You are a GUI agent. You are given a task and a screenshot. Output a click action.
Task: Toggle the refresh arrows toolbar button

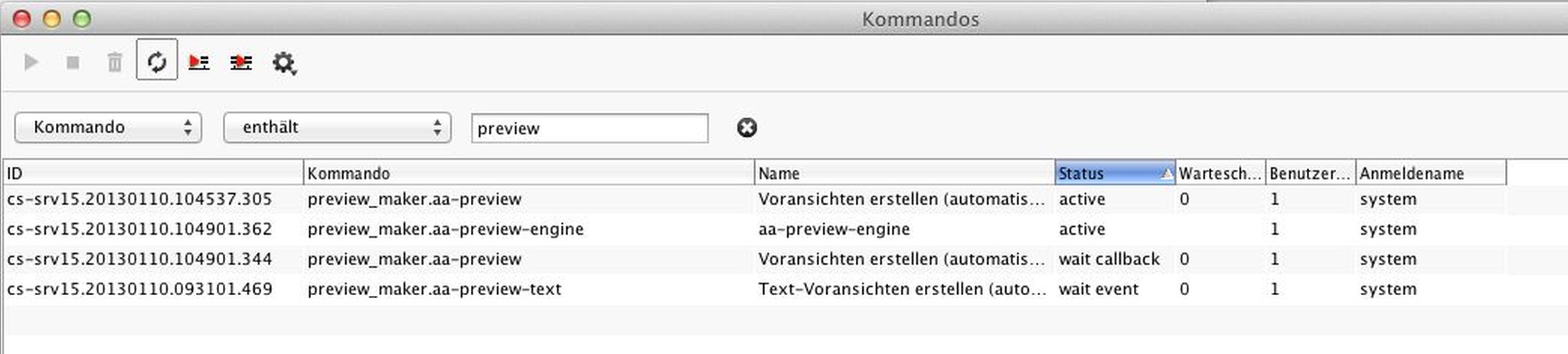pos(157,60)
